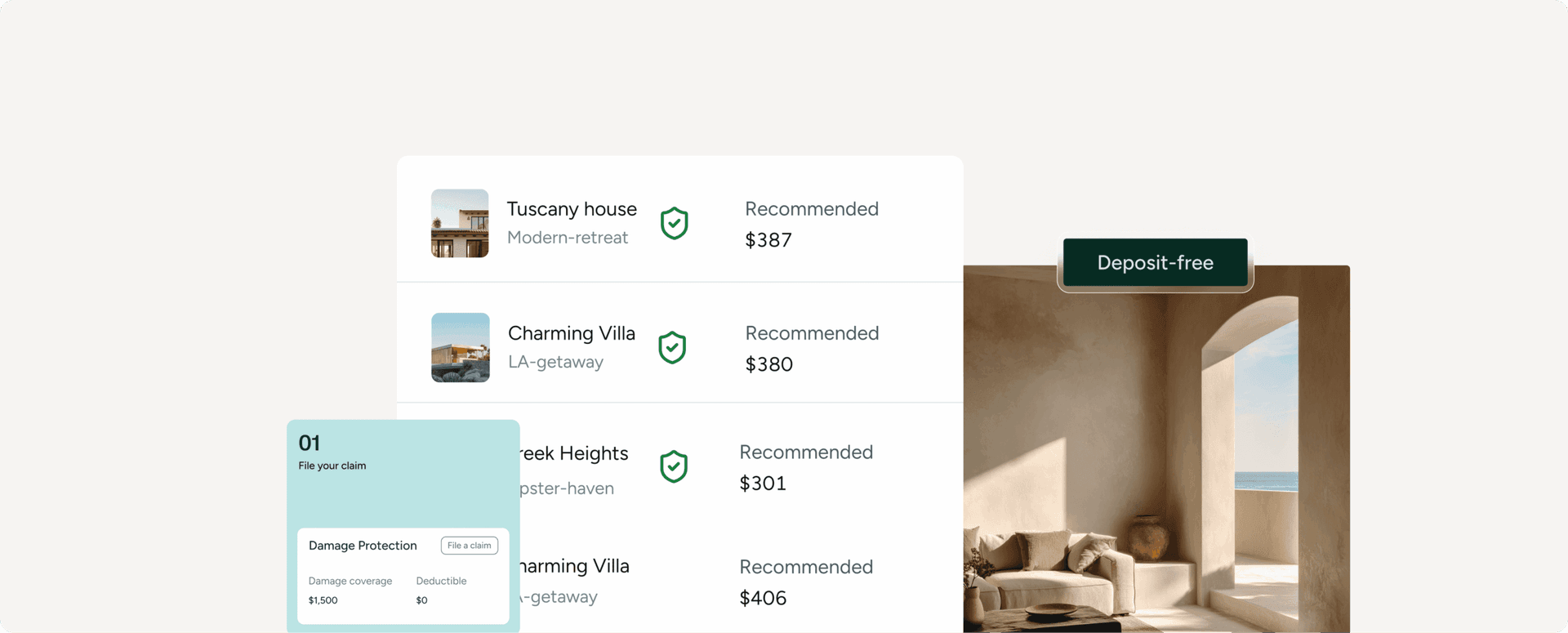The width and height of the screenshot is (1568, 633).
Task: Click the Modern-retreat subtitle
Action: pyautogui.click(x=568, y=238)
